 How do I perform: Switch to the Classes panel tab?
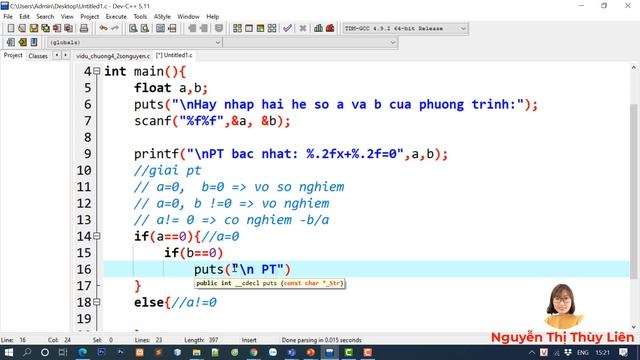pyautogui.click(x=38, y=56)
